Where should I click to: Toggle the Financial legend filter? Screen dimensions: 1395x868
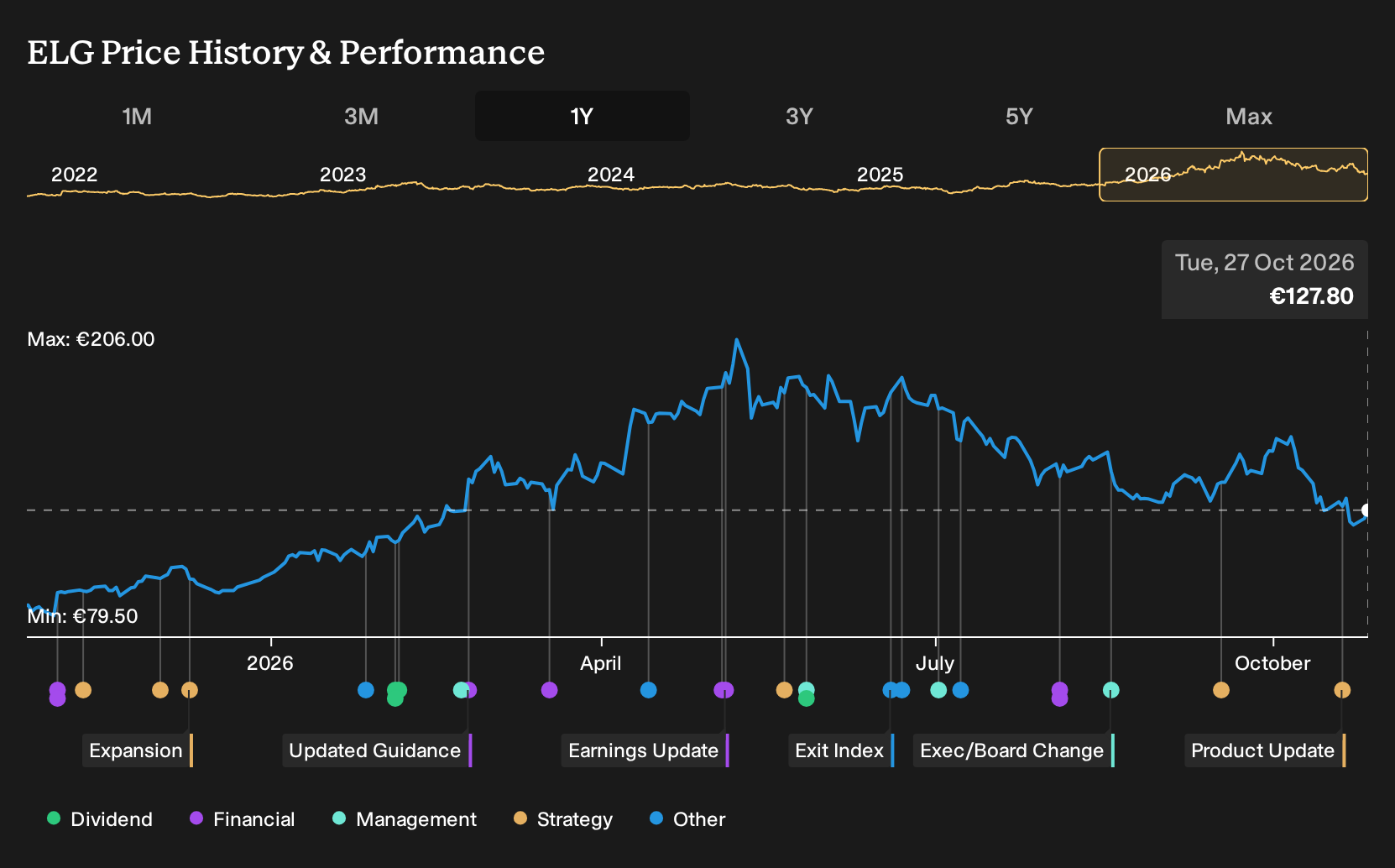[243, 819]
